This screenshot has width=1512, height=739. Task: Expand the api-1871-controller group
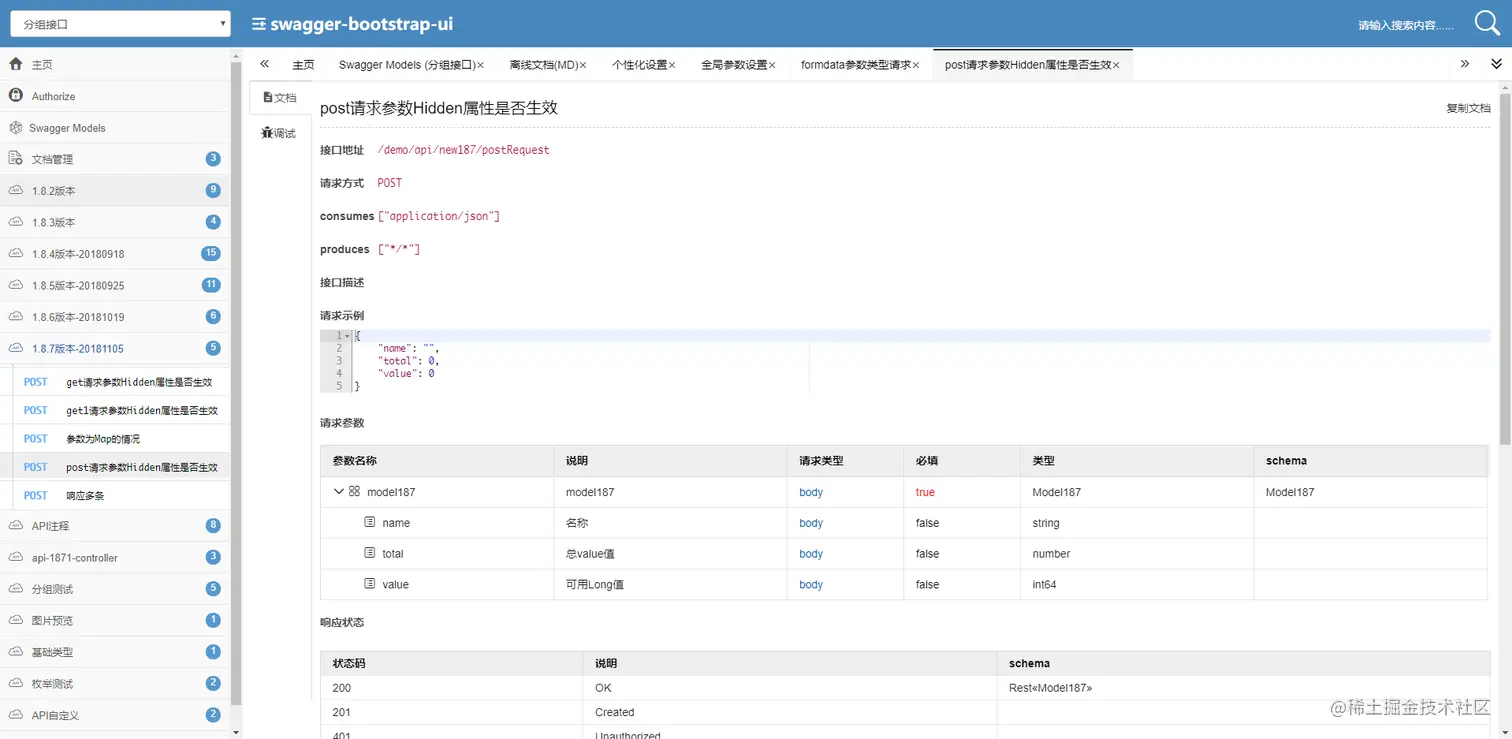coord(115,557)
